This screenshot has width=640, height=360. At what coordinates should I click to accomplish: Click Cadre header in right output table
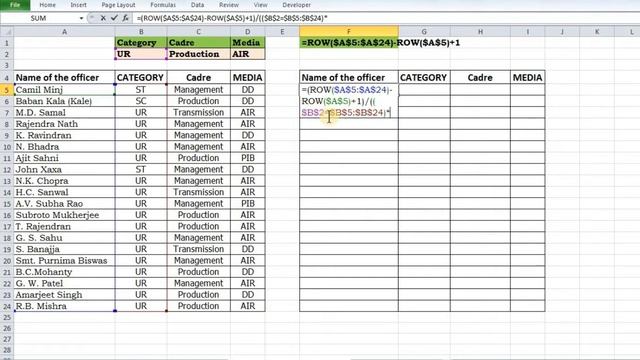480,78
